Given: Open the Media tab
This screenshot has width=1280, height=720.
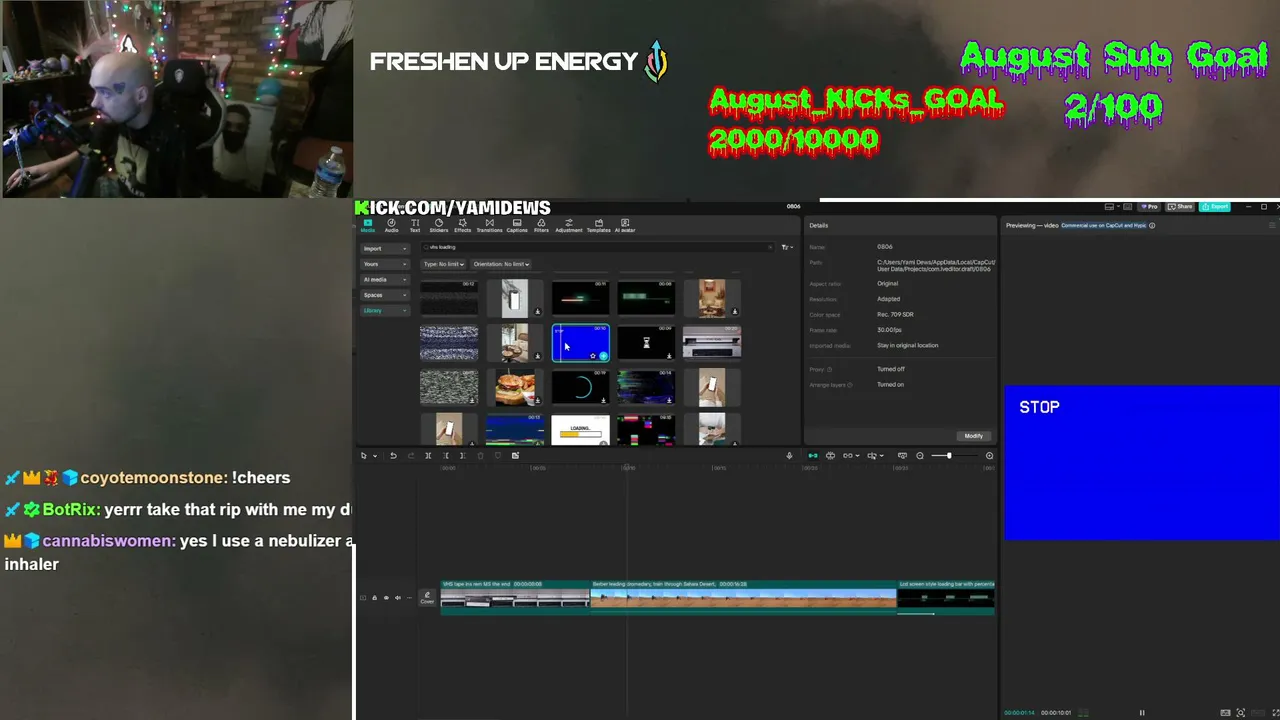Looking at the screenshot, I should point(368,226).
